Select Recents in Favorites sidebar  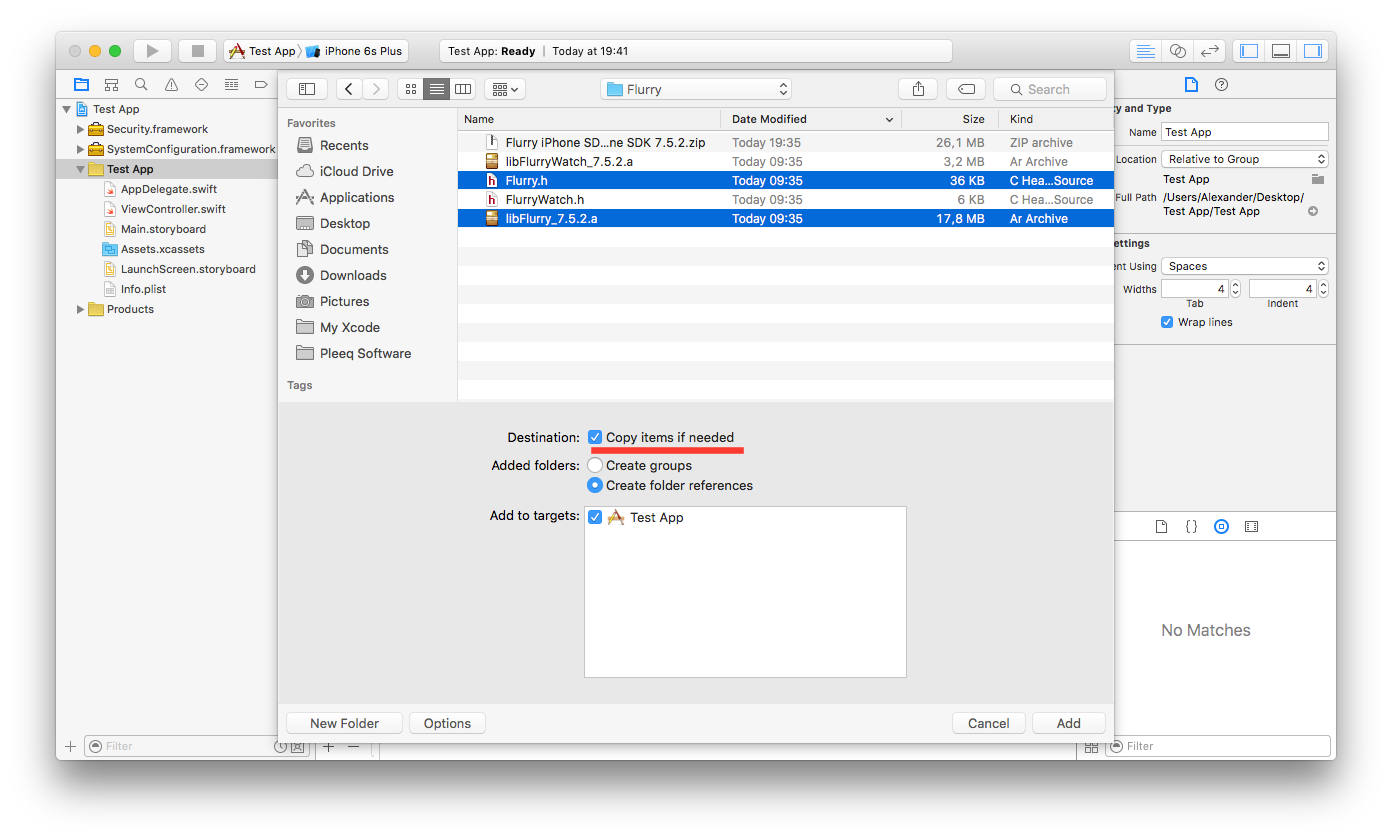[344, 145]
